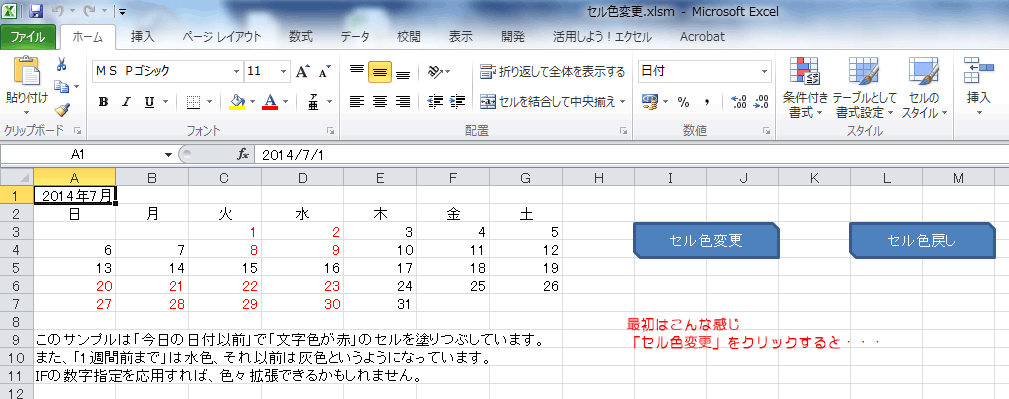Open font color dropdown arrow

click(285, 102)
